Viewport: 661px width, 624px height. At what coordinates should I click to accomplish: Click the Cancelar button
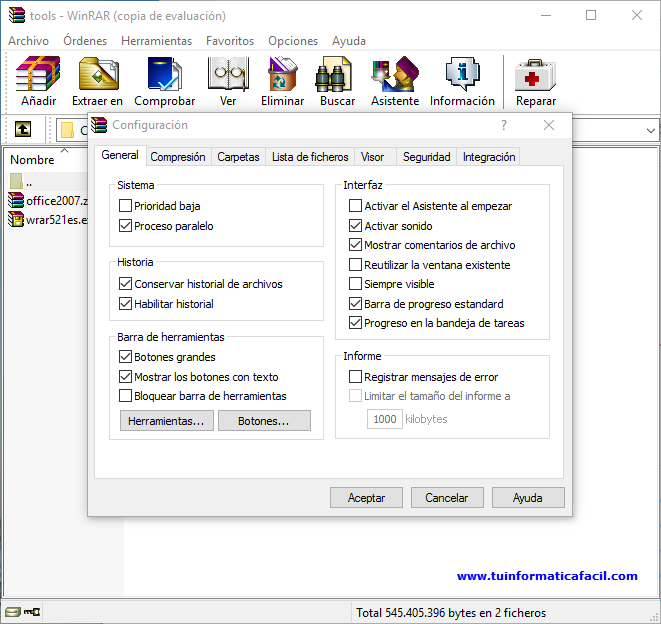[x=447, y=498]
